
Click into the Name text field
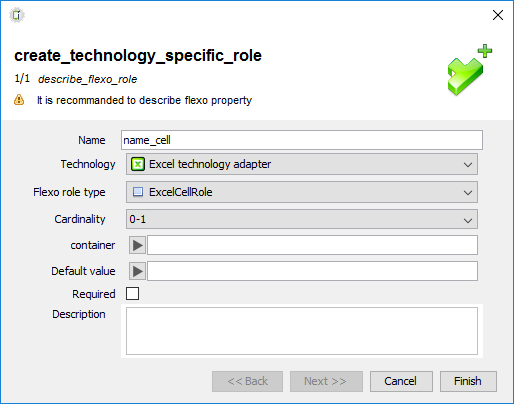(302, 140)
